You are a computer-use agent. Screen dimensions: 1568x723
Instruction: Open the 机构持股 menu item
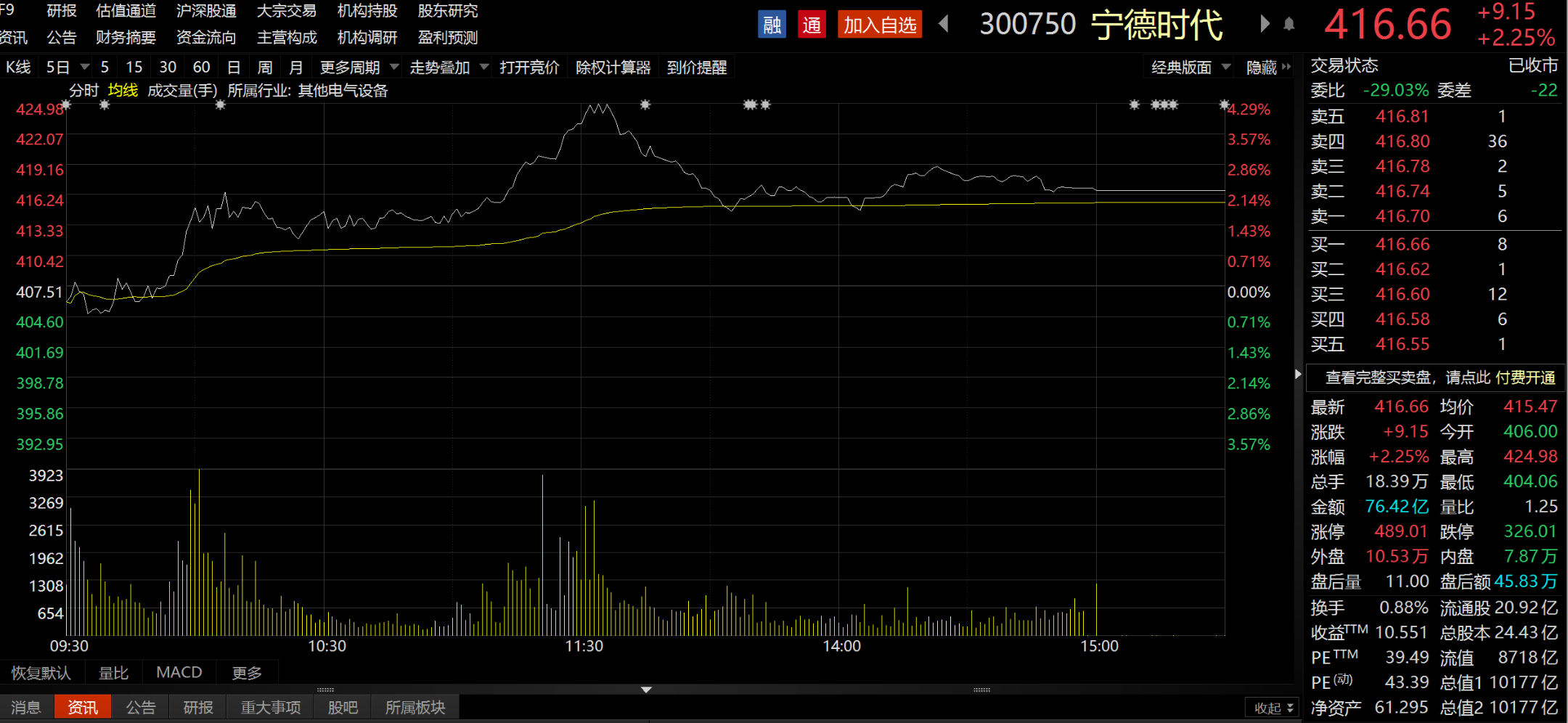coord(367,11)
